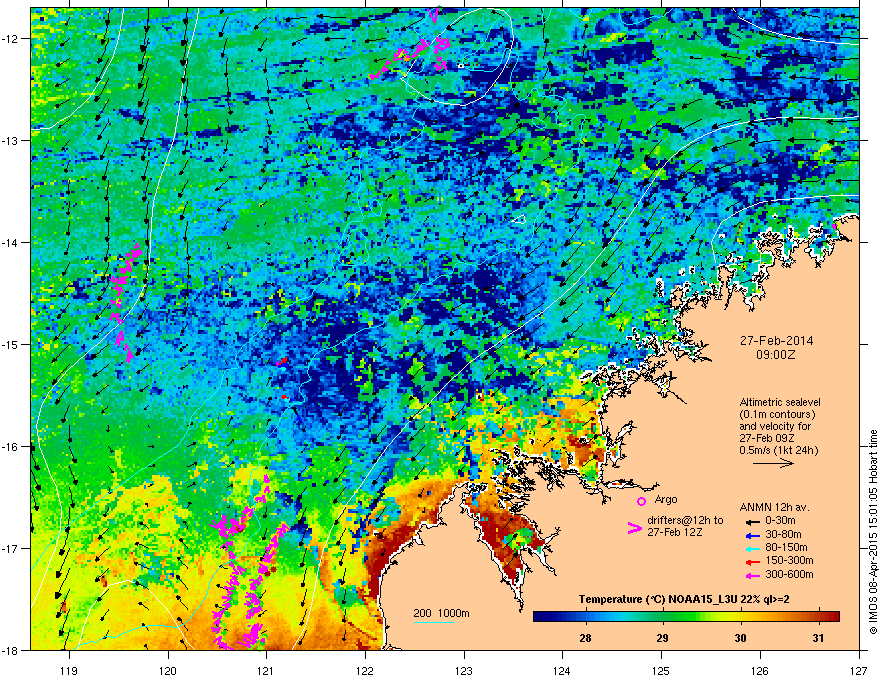This screenshot has width=880, height=680.
Task: Click the latitude axis label '-16'
Action: (x=11, y=447)
